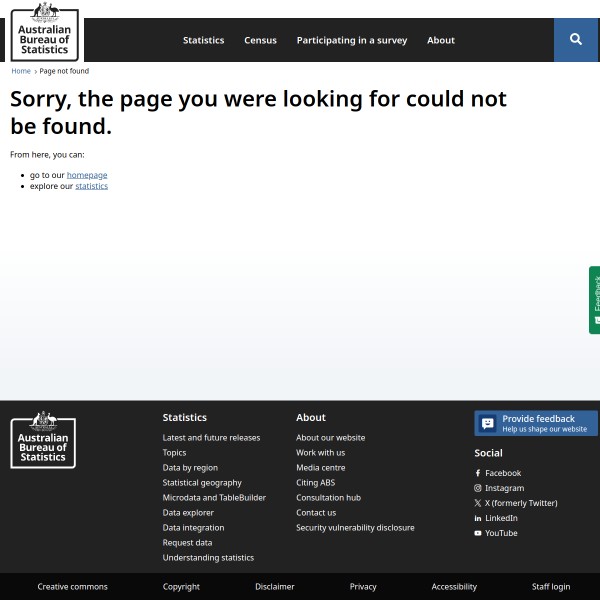Open Participating in a survey menu
Screen dimensions: 600x600
pyautogui.click(x=351, y=40)
